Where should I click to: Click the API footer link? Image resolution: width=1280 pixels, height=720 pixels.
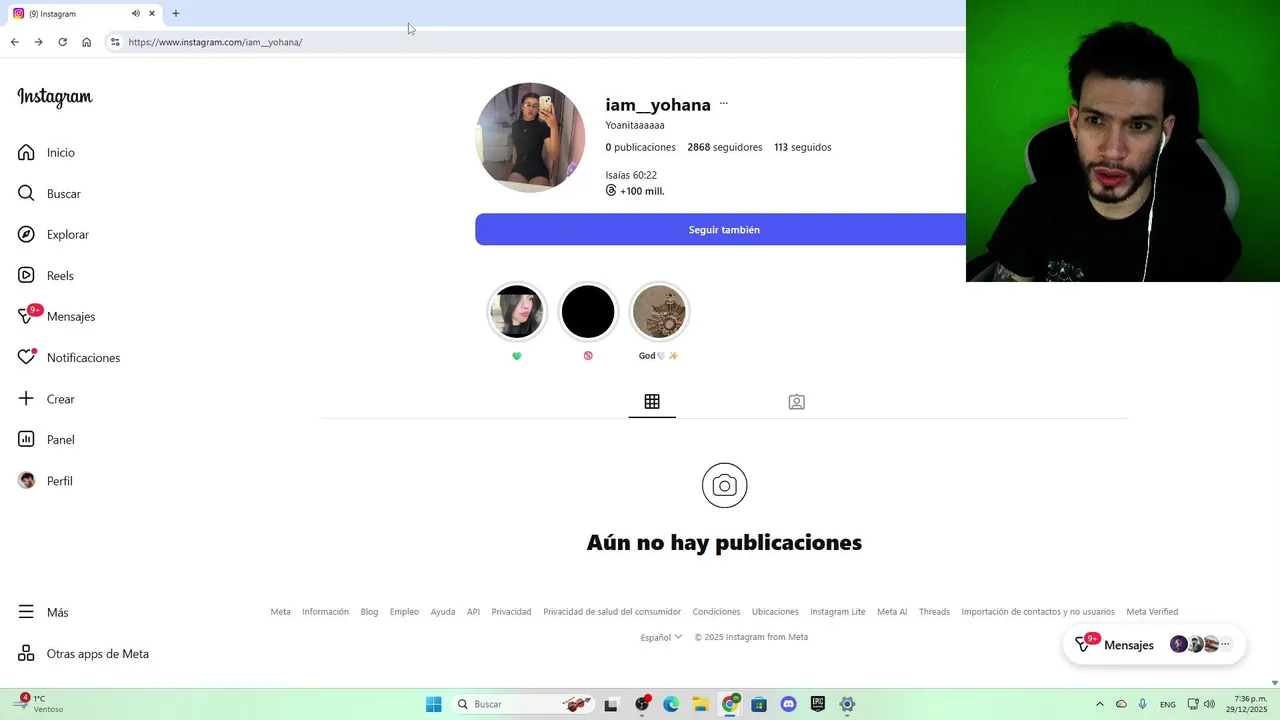(x=473, y=612)
